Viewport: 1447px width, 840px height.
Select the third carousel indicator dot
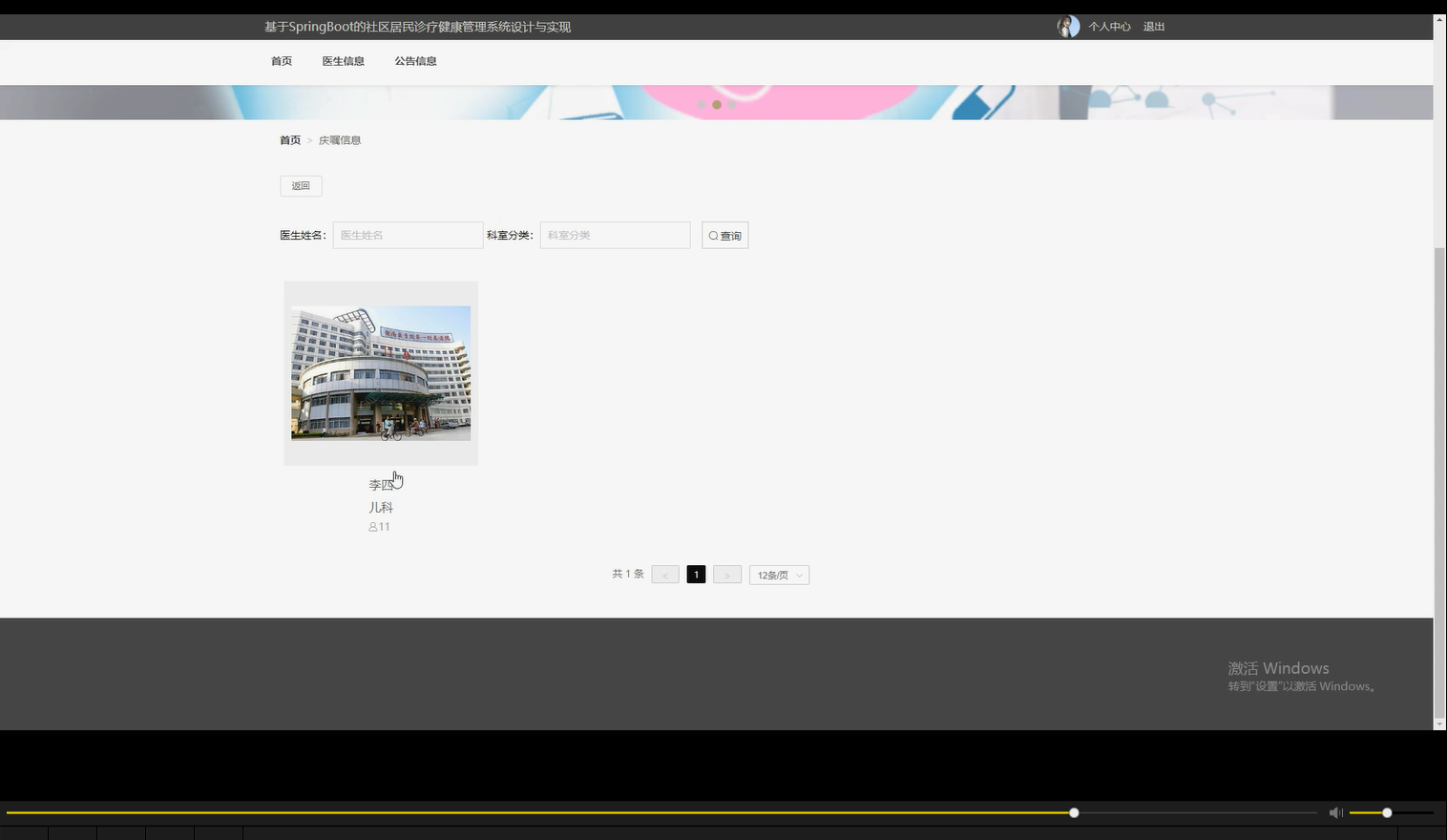click(731, 105)
